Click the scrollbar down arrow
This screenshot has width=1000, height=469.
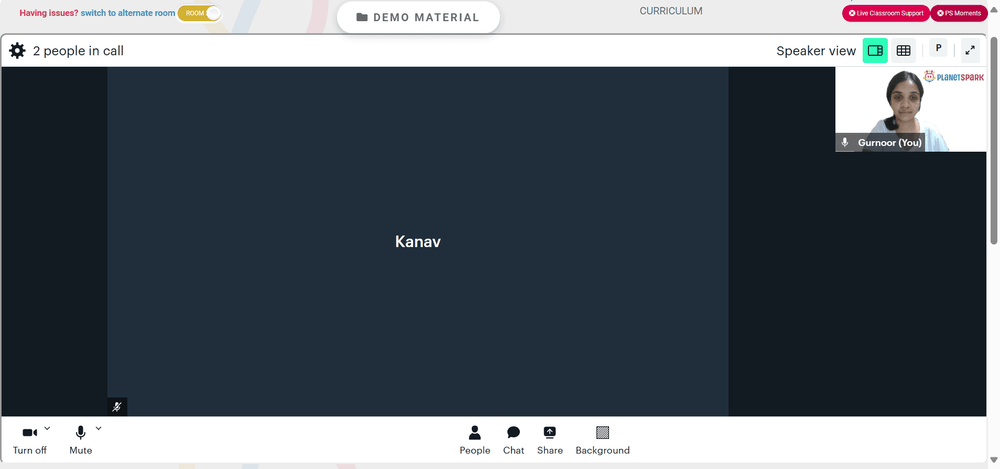tap(994, 460)
